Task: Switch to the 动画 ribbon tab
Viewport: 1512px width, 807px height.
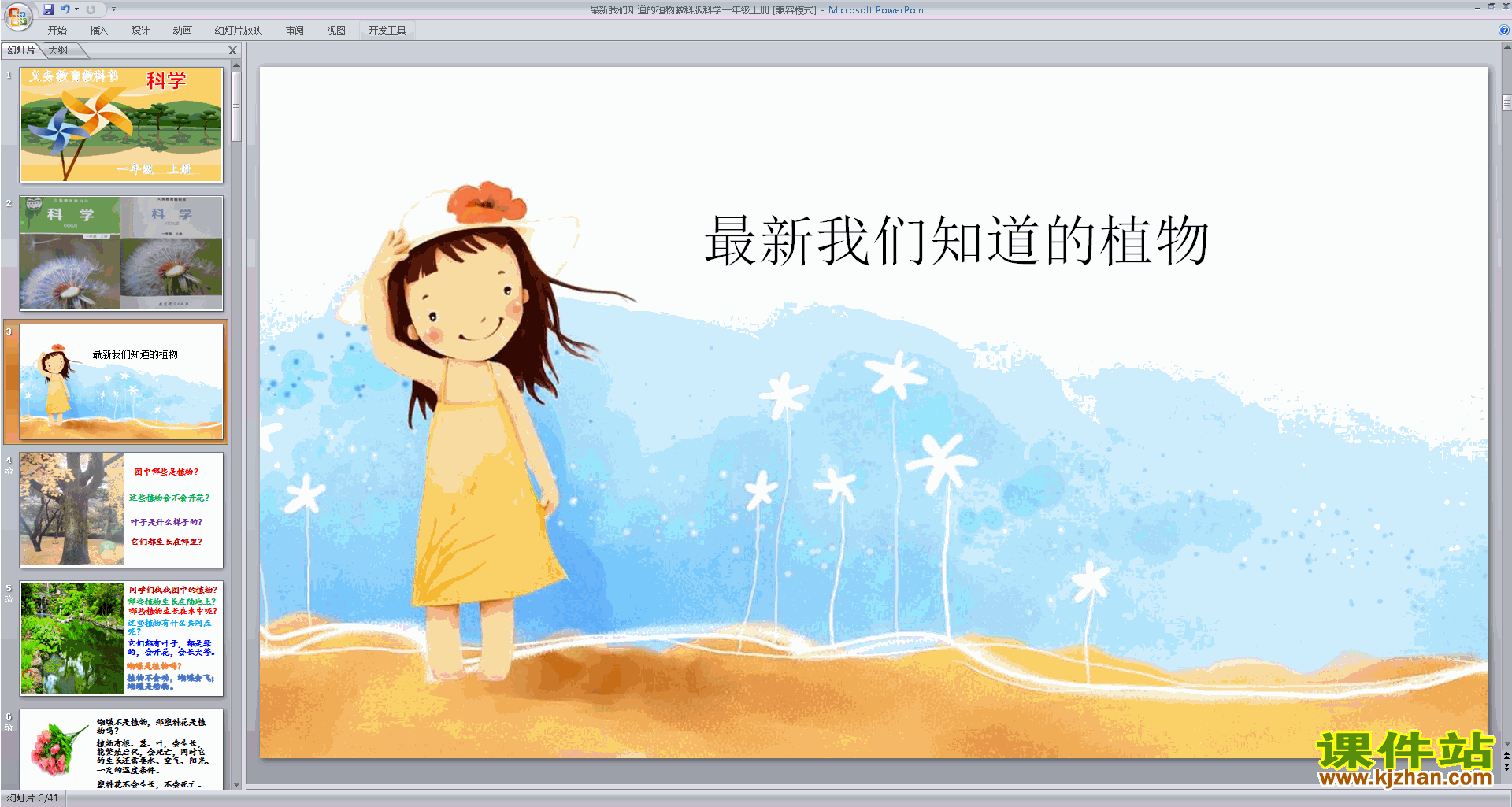Action: click(x=182, y=30)
